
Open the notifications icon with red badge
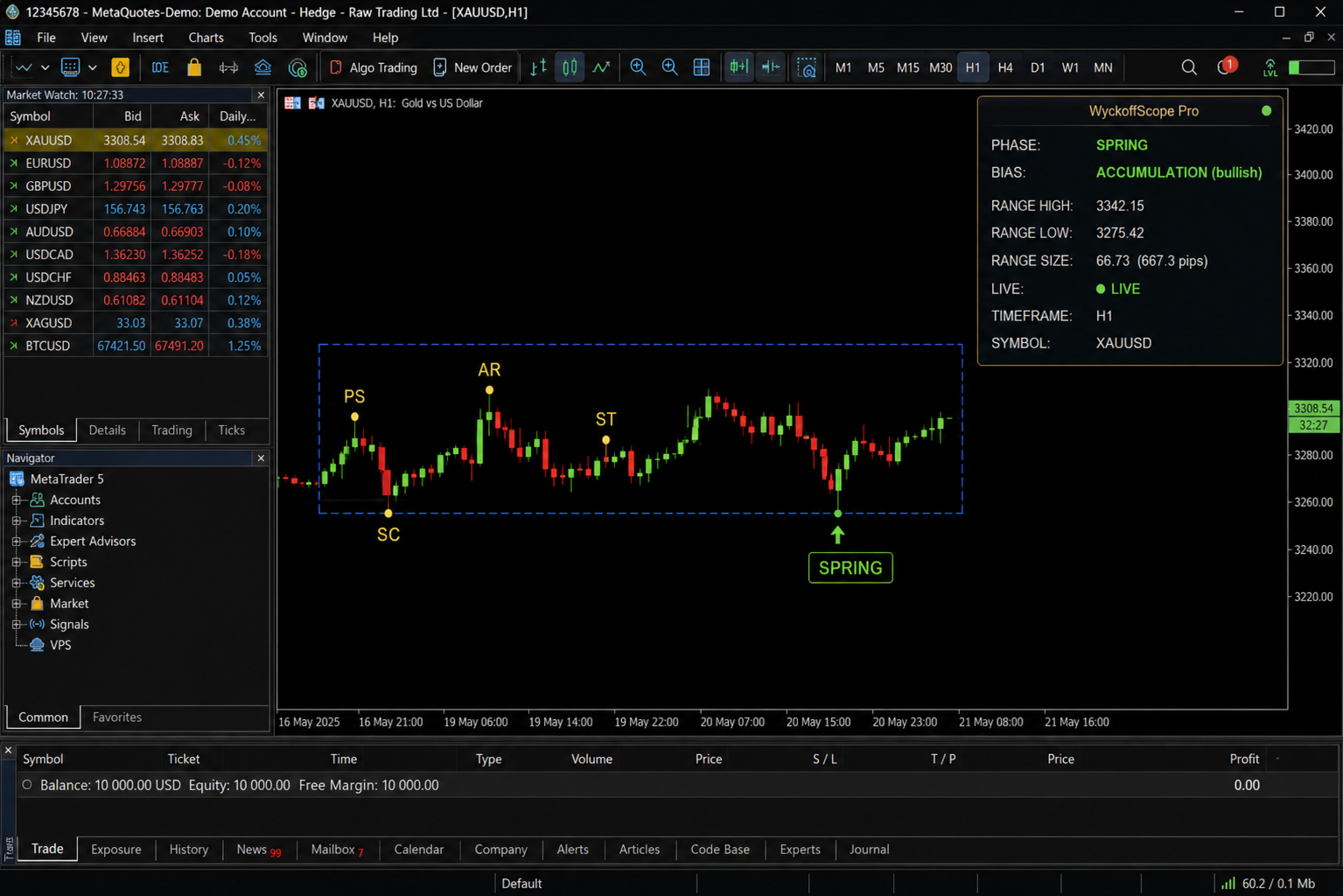[x=1226, y=66]
